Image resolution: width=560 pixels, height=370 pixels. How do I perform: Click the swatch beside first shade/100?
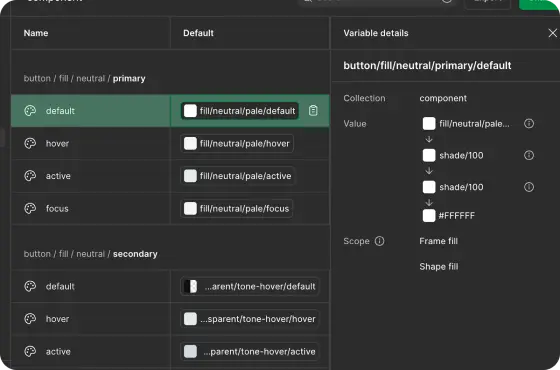point(429,155)
